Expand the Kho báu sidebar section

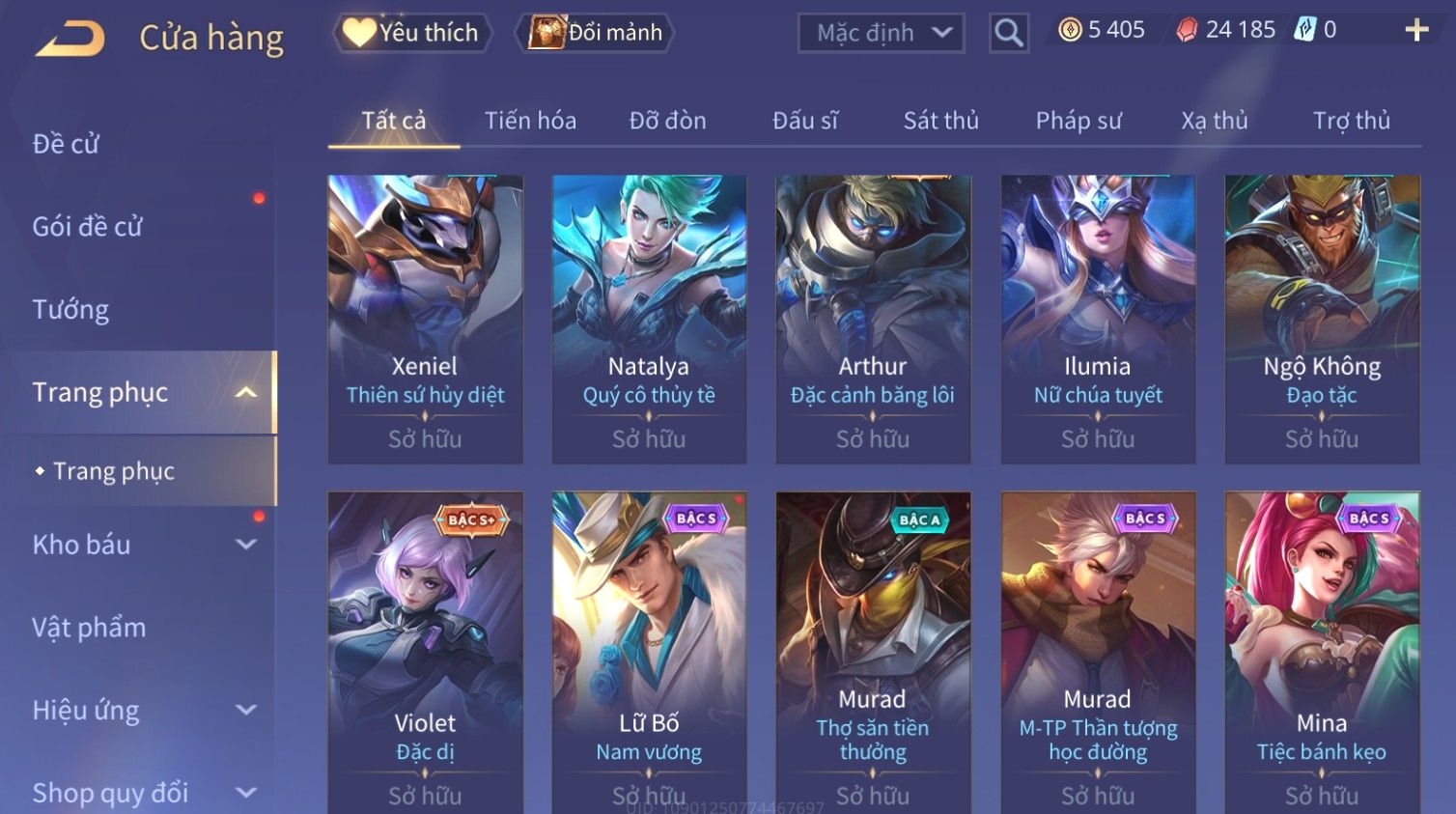coord(246,545)
